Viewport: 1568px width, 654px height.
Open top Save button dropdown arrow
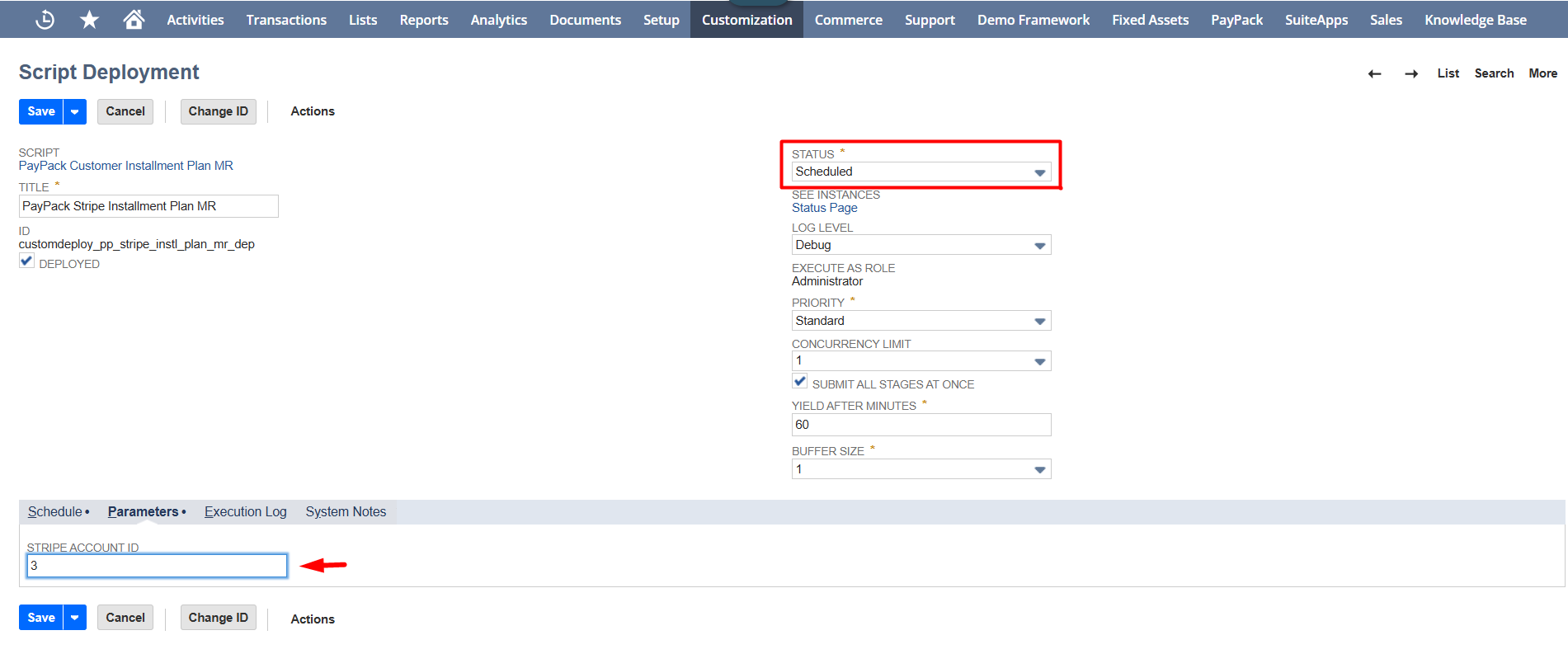[x=75, y=111]
